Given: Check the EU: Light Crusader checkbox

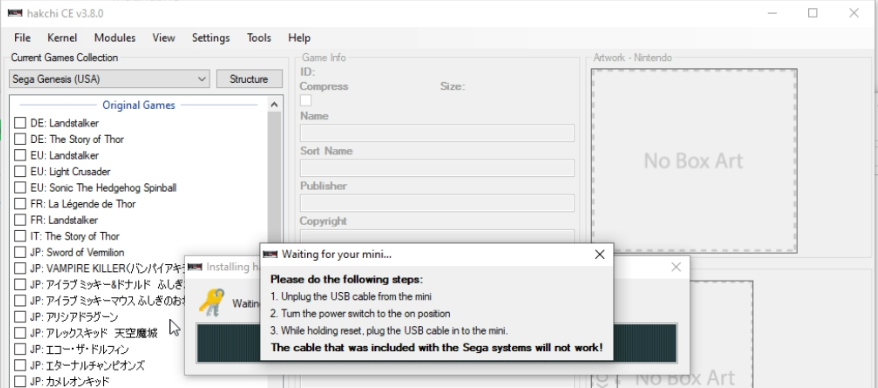Looking at the screenshot, I should (x=20, y=171).
